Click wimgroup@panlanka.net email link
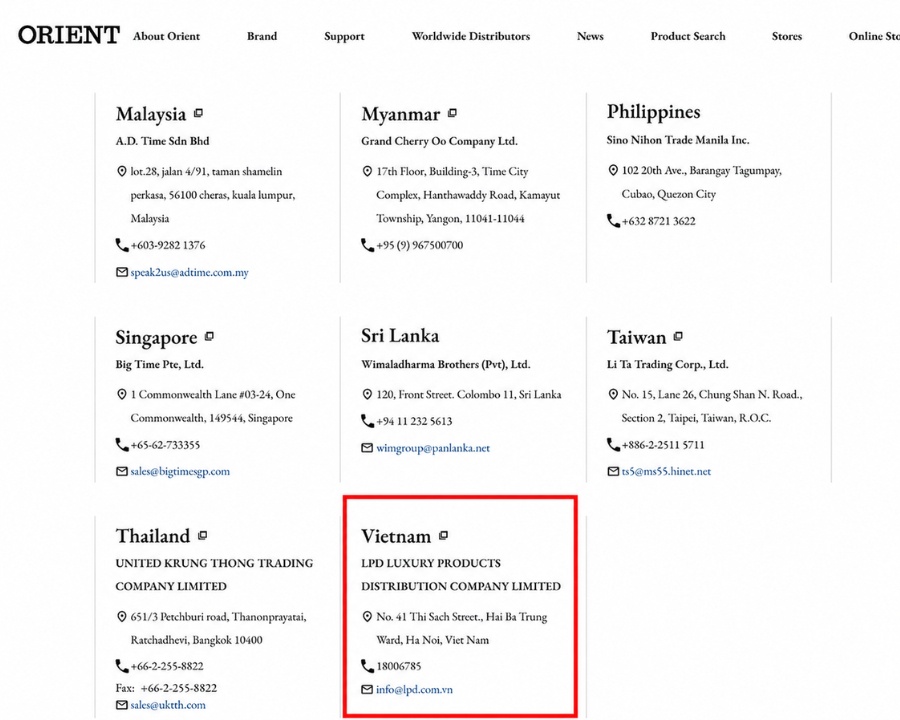Image resolution: width=900 pixels, height=720 pixels. [433, 448]
